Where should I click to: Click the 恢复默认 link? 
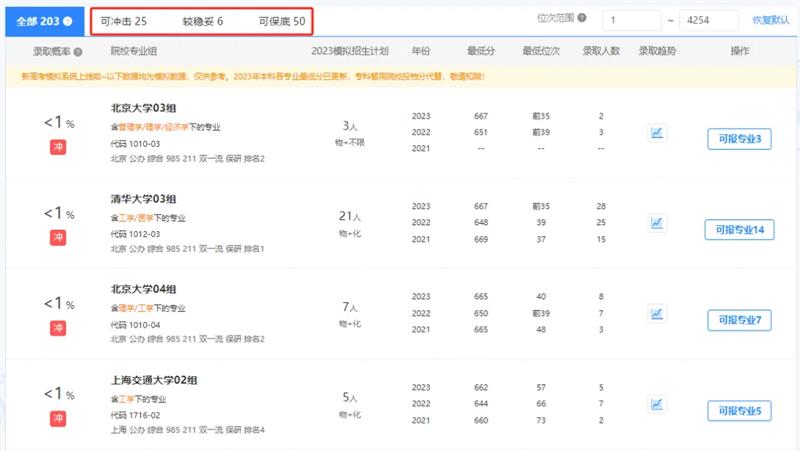pyautogui.click(x=770, y=20)
